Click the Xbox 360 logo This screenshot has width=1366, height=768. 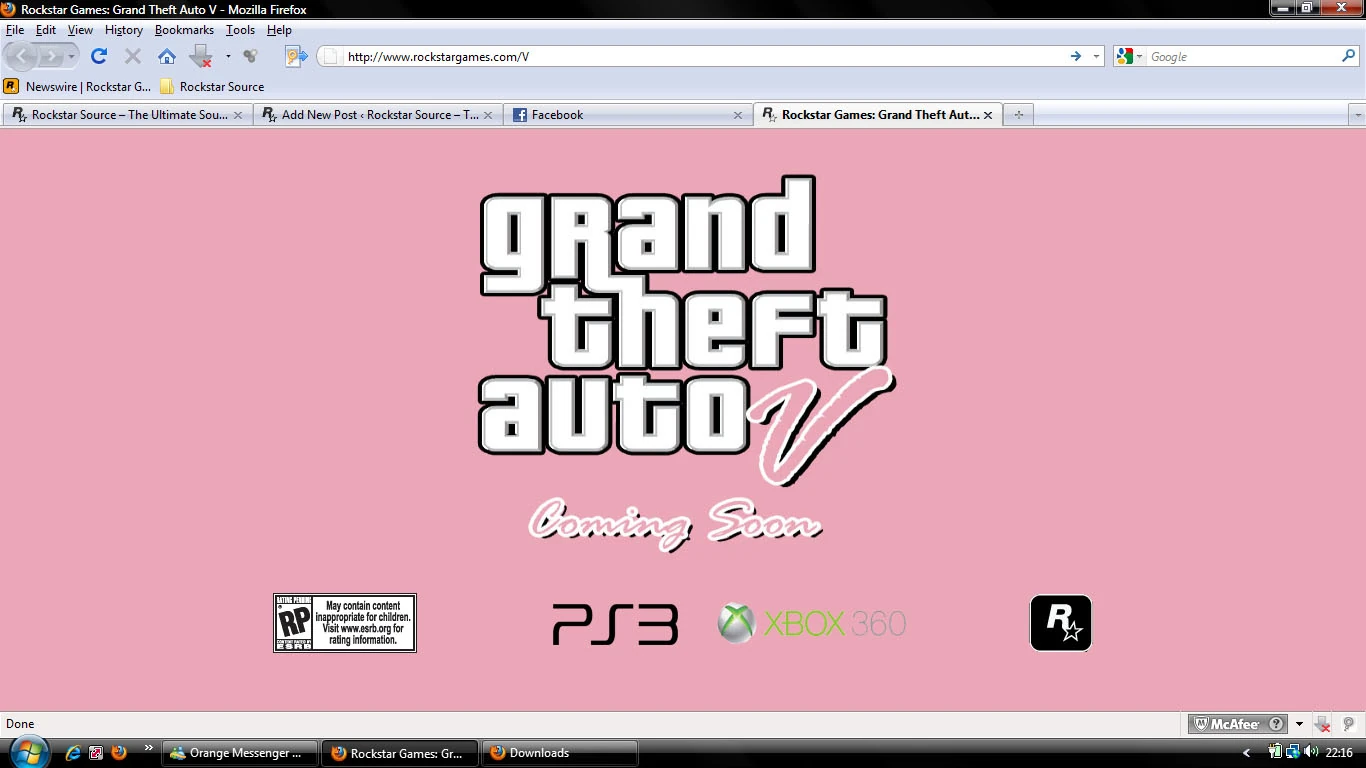pos(811,623)
